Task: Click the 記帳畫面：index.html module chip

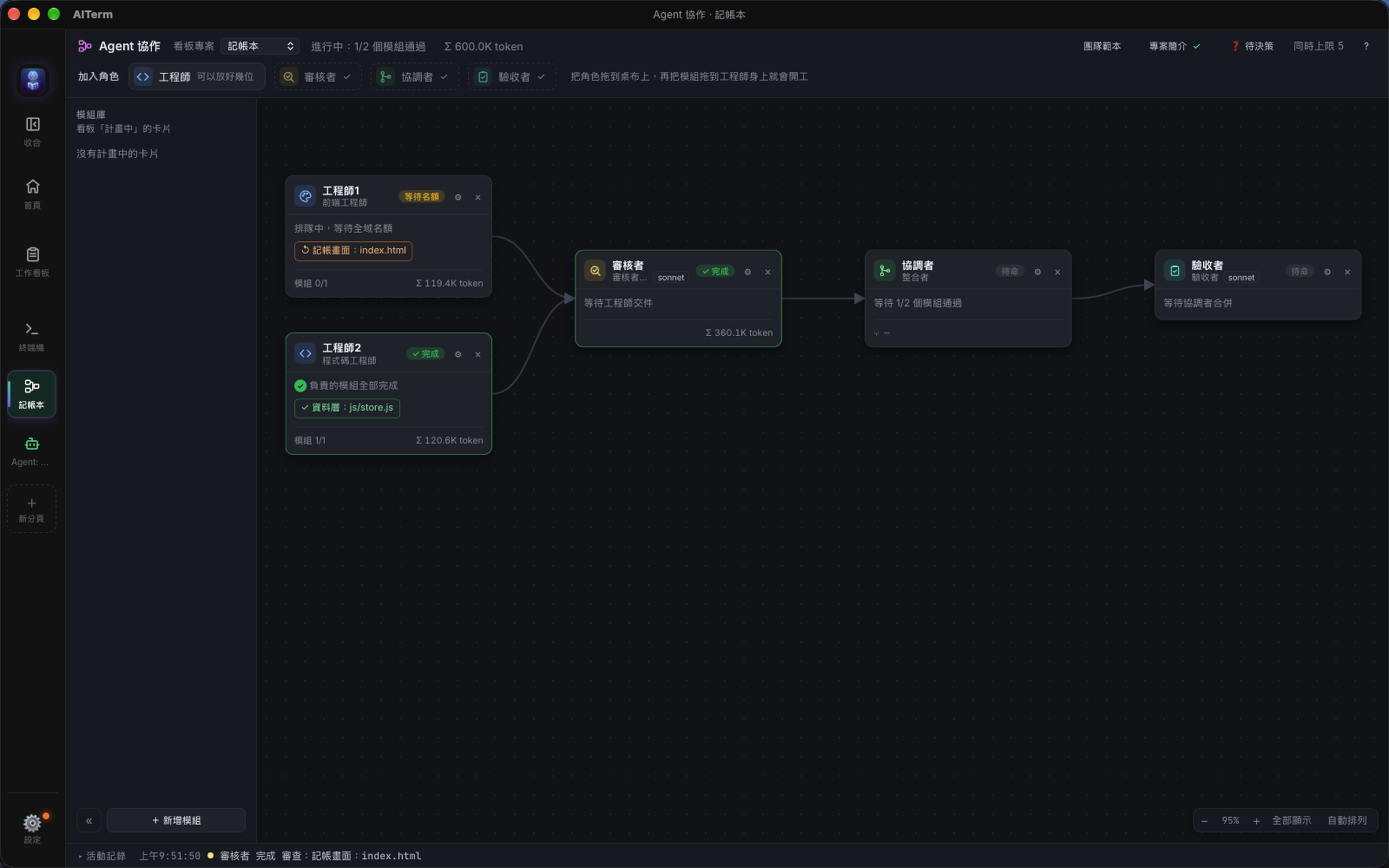Action: [x=354, y=251]
